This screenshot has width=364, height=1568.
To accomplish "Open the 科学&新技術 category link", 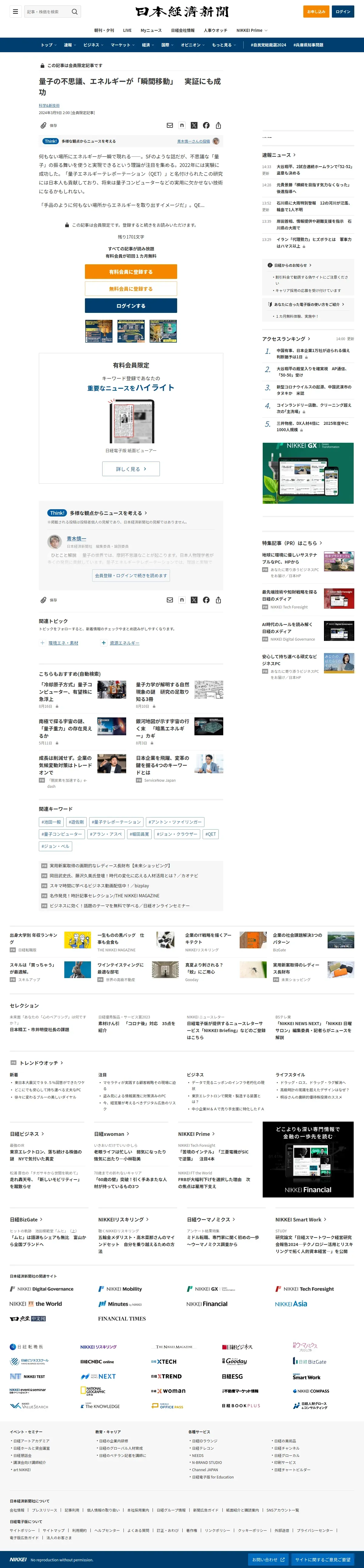I will coord(49,105).
